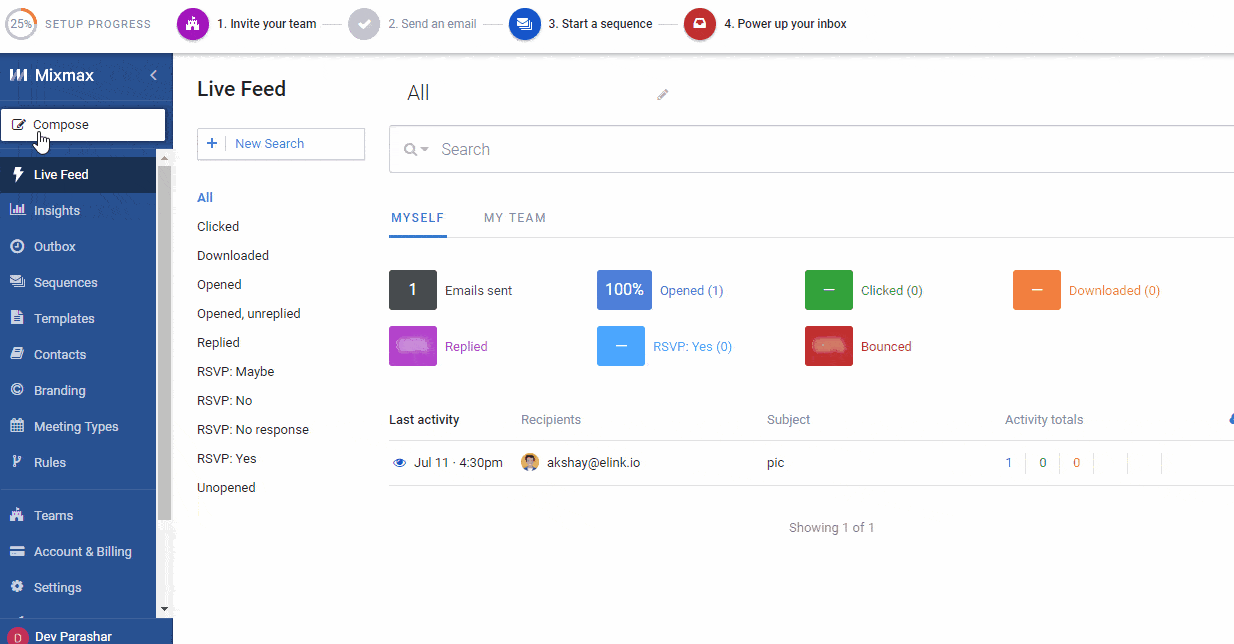Click the blue Start a sequence step icon
Screen dimensions: 1234x644
pos(524,24)
